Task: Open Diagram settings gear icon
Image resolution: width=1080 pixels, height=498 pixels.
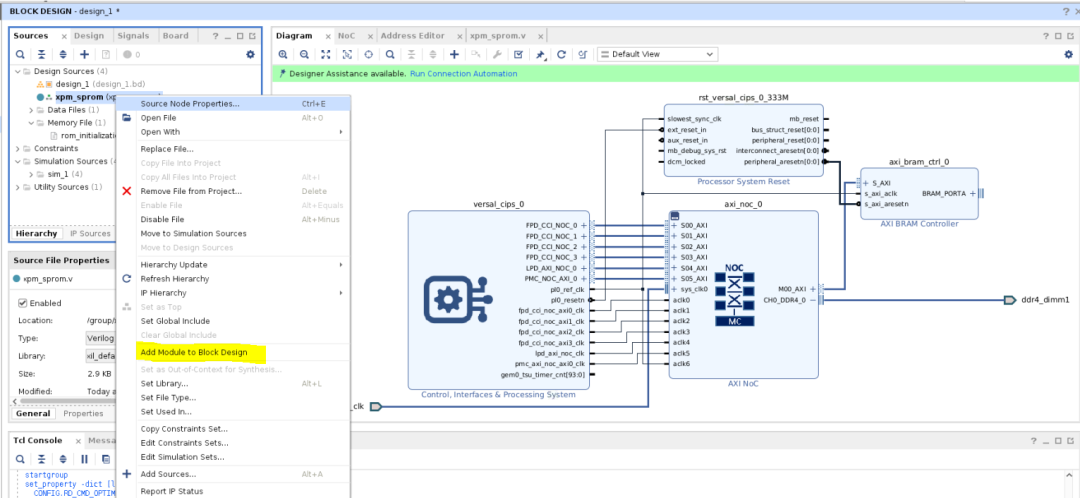Action: (1069, 54)
